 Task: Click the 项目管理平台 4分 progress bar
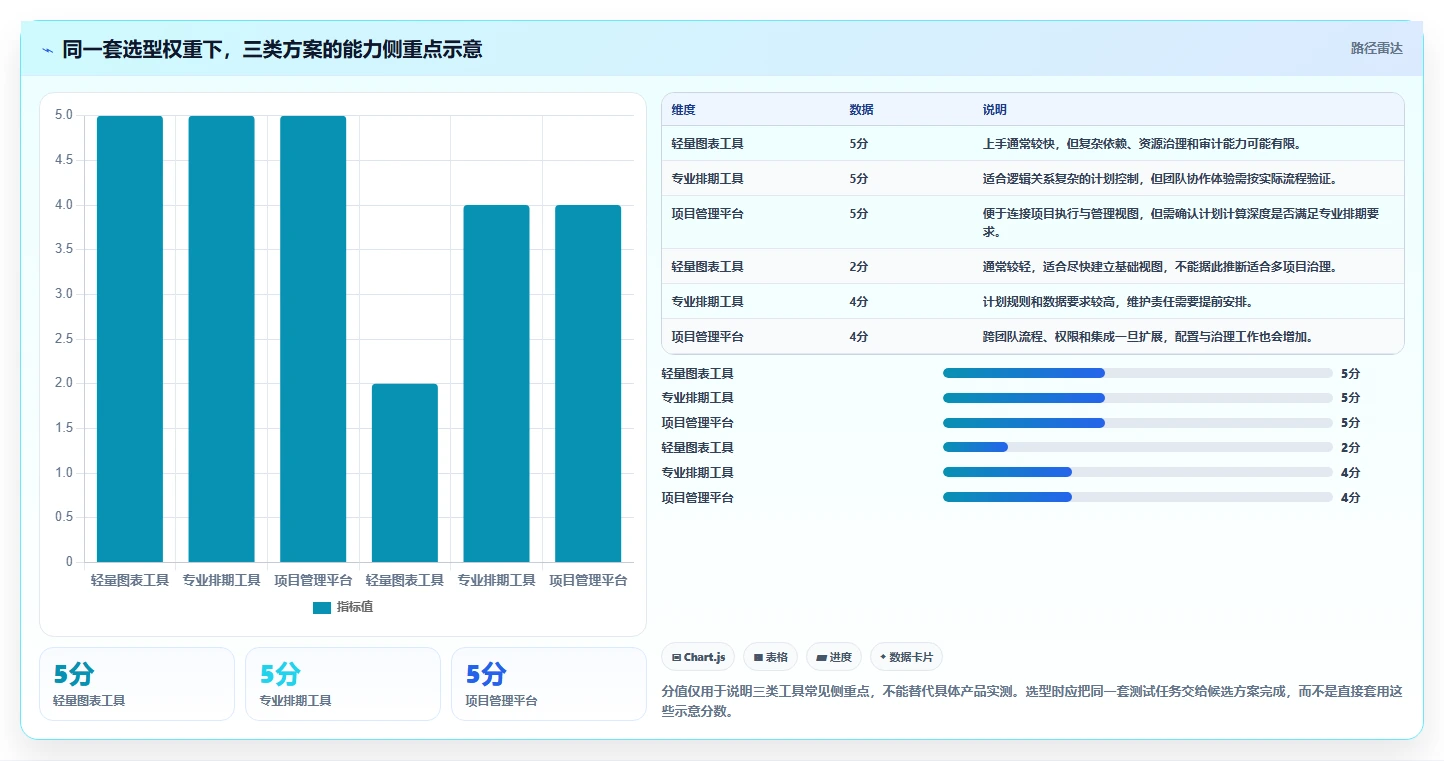1138,497
